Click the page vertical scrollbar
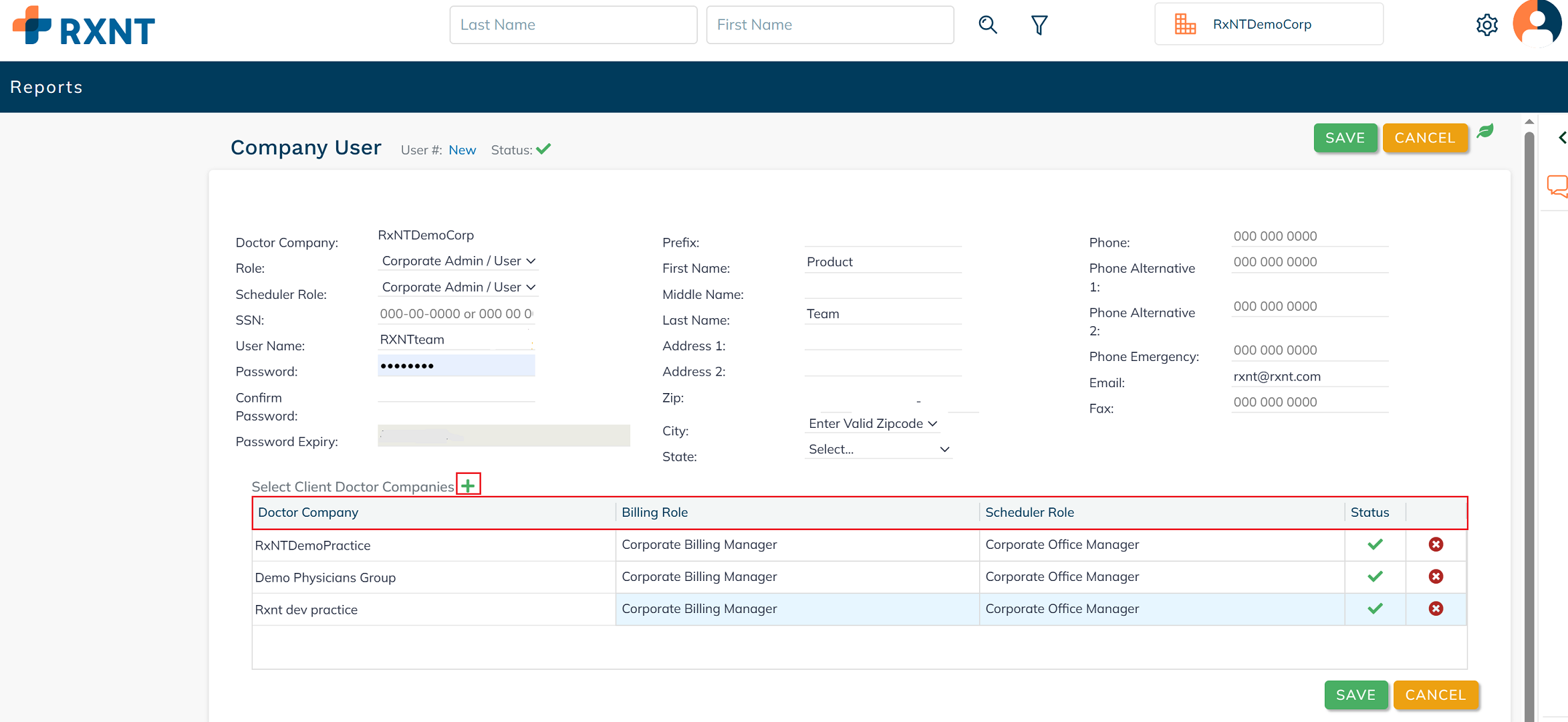This screenshot has height=722, width=1568. point(1529,428)
